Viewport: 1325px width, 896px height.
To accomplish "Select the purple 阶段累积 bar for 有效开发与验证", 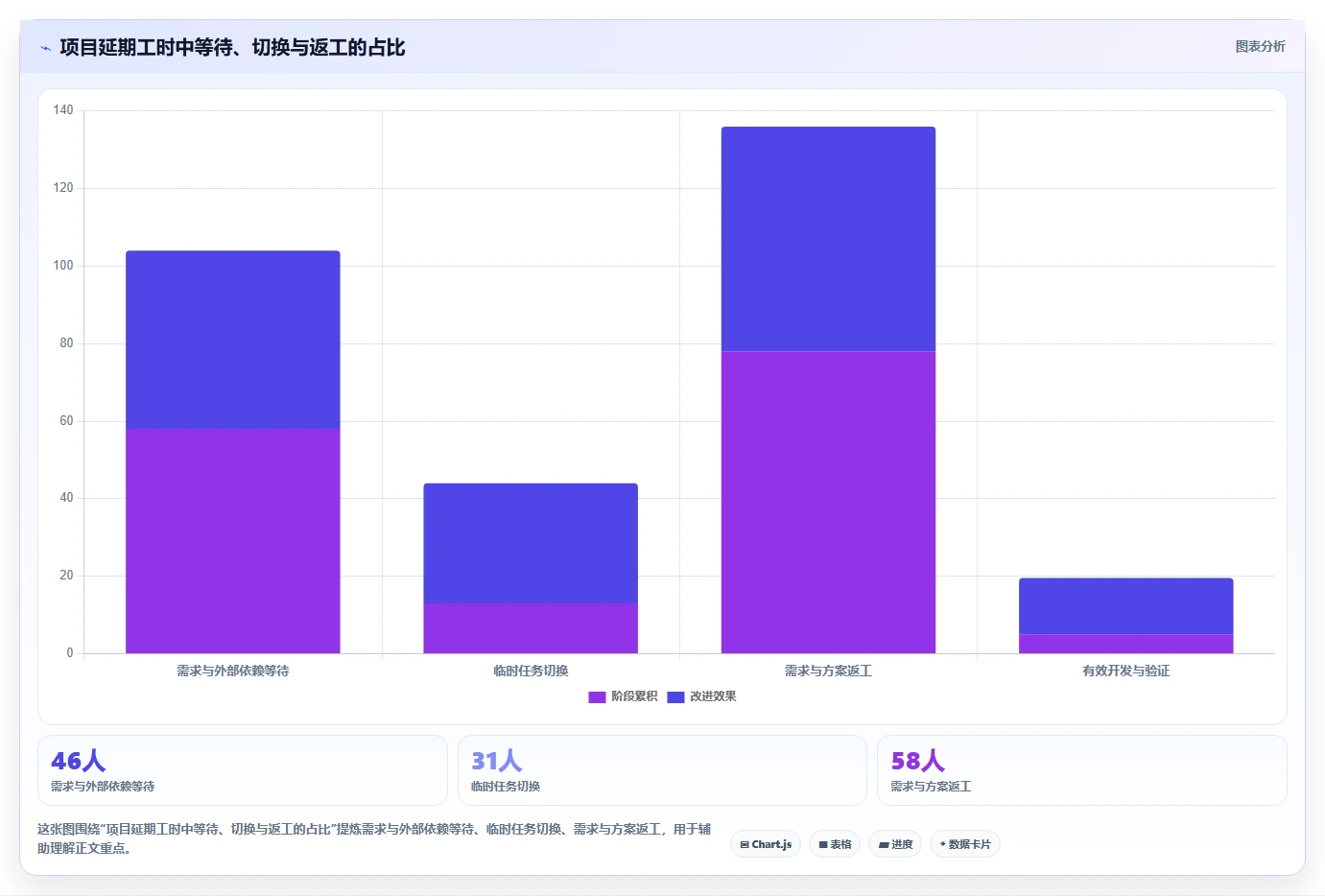I will [x=1125, y=644].
